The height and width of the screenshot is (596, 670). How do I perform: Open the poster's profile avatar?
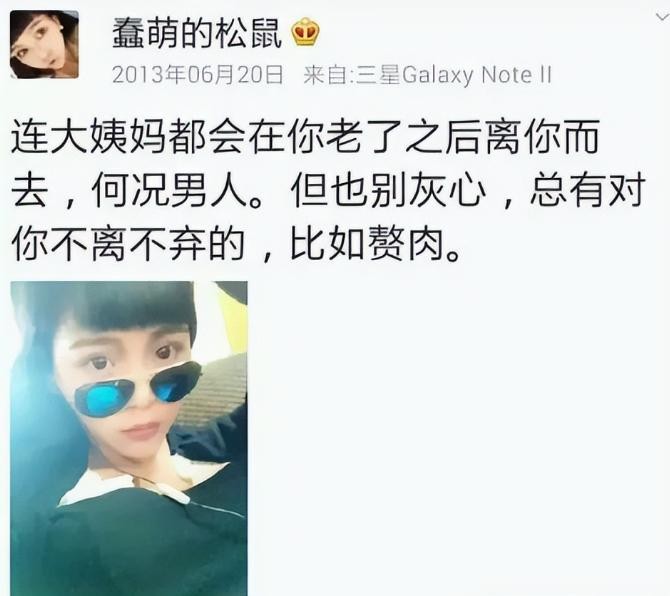pyautogui.click(x=44, y=44)
